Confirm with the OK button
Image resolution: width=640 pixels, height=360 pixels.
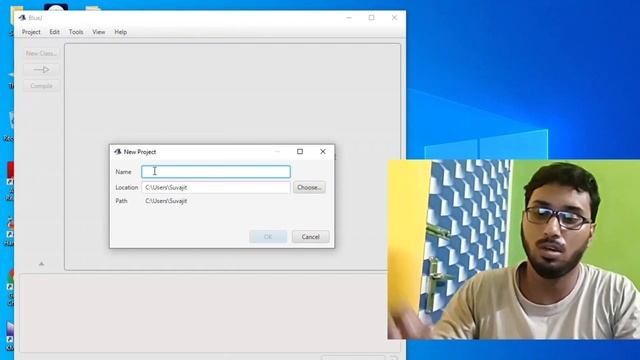[268, 237]
